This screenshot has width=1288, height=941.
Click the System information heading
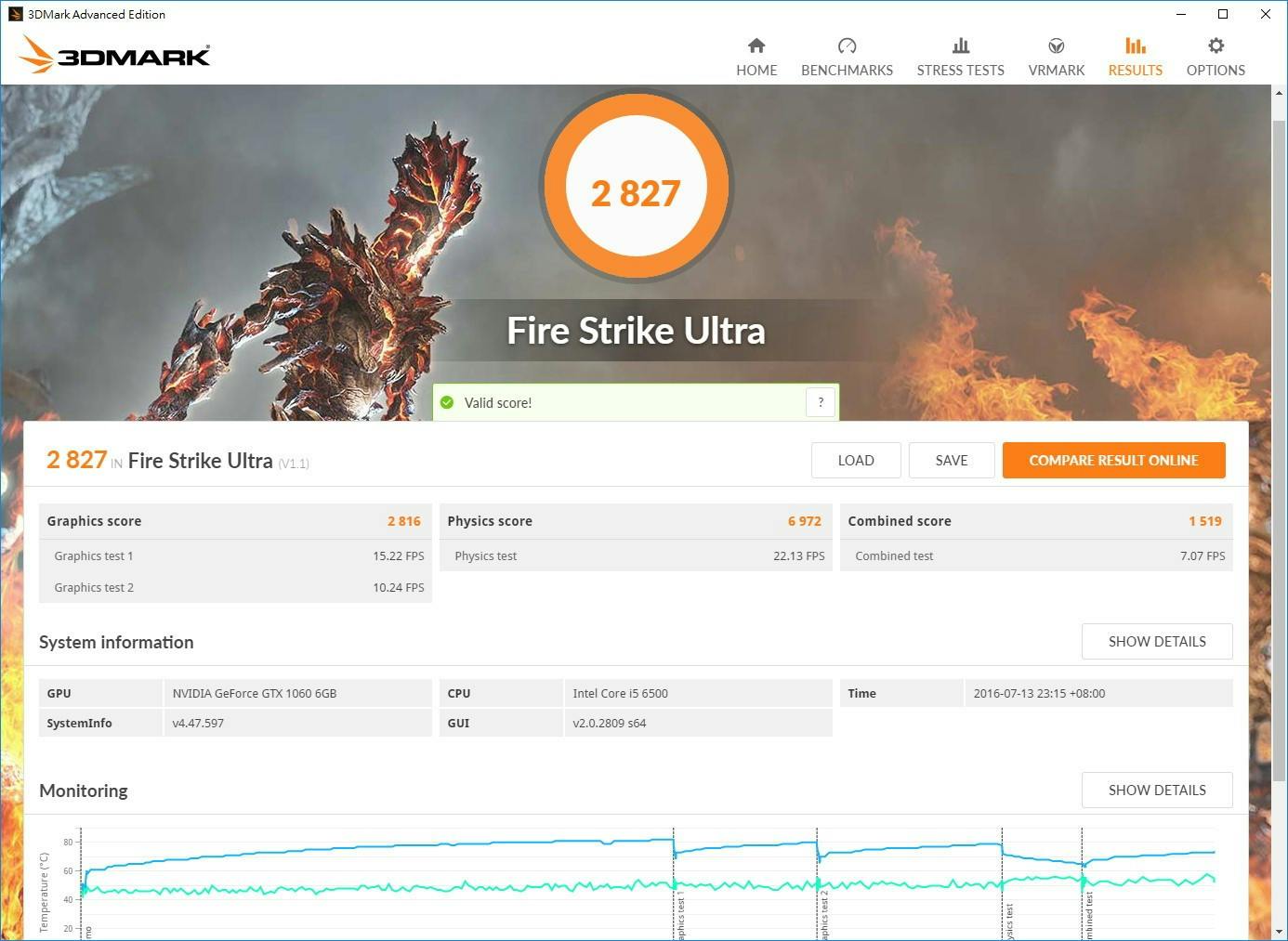[x=116, y=642]
